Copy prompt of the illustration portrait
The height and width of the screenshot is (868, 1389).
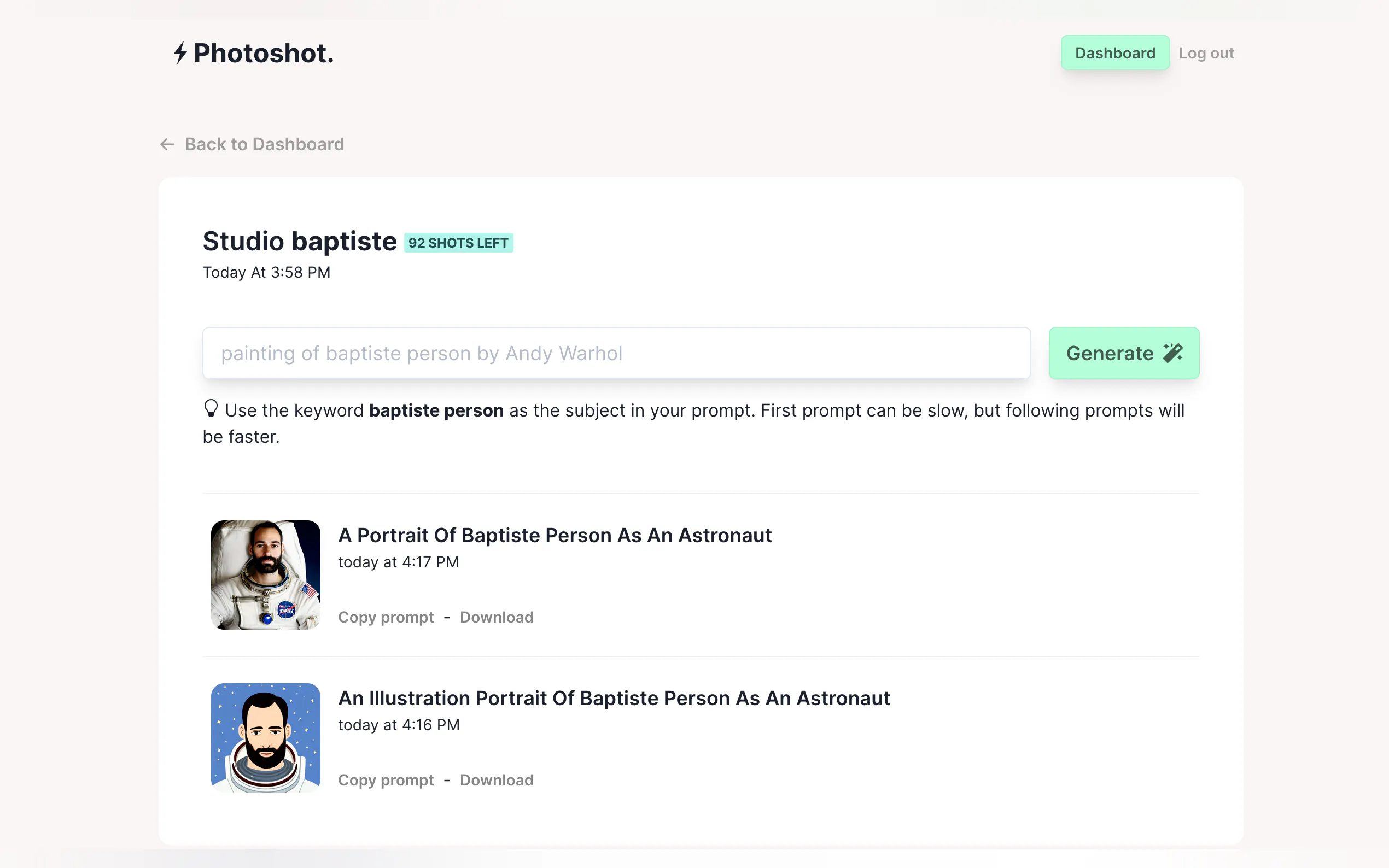386,780
